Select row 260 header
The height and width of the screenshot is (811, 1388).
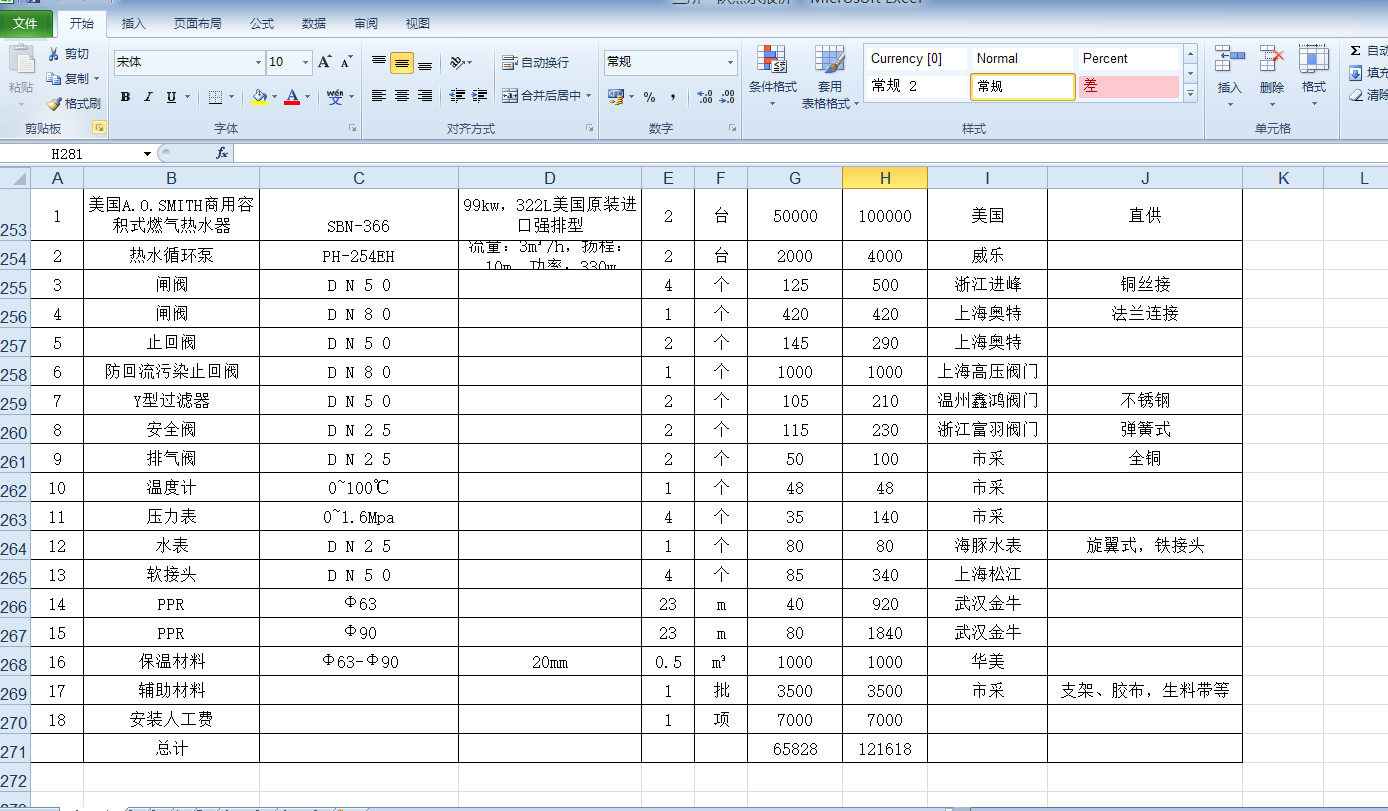pyautogui.click(x=15, y=430)
